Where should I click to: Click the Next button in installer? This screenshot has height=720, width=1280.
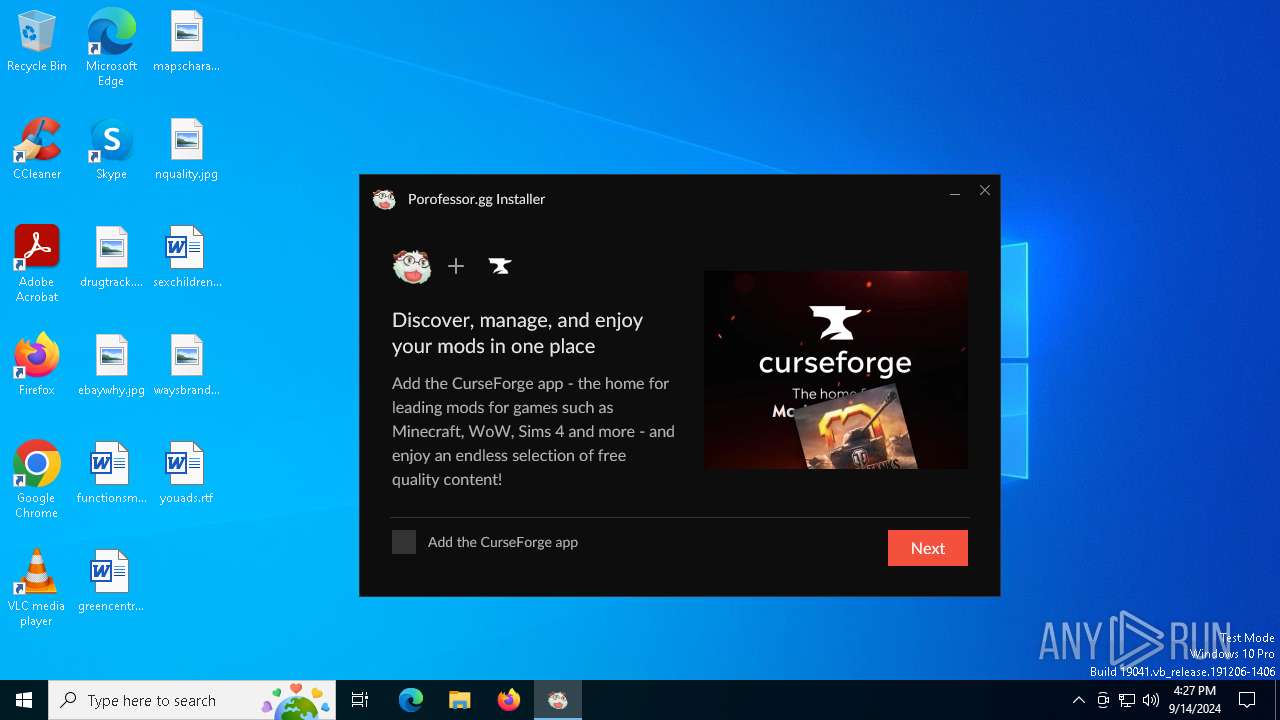[x=928, y=548]
